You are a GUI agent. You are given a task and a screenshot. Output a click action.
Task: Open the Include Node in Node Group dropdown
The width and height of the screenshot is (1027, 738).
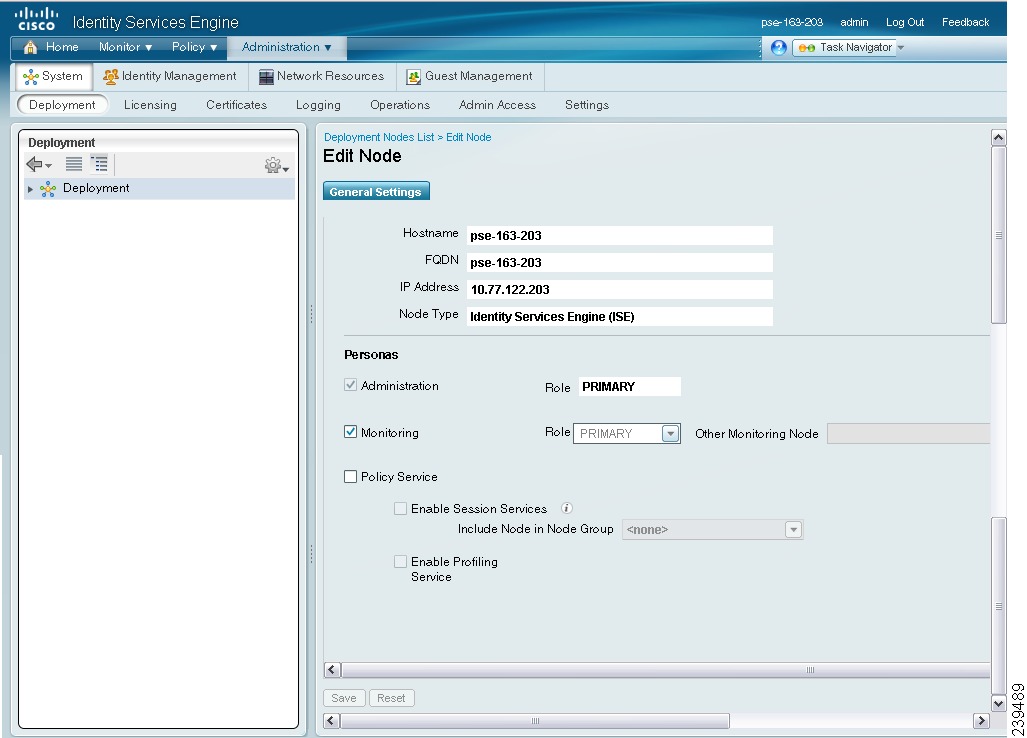pos(713,529)
